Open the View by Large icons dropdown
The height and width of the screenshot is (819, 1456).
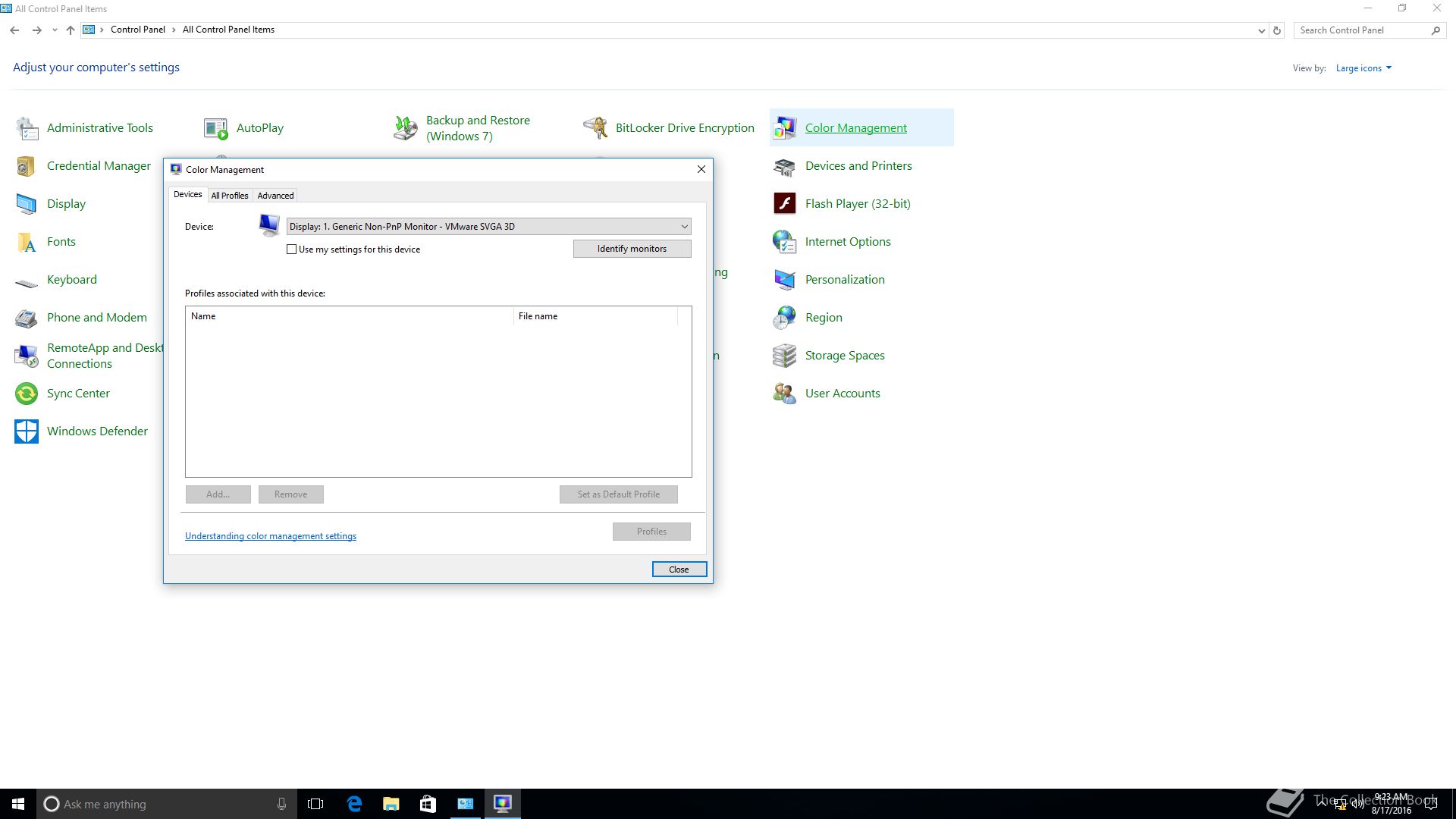click(x=1363, y=68)
